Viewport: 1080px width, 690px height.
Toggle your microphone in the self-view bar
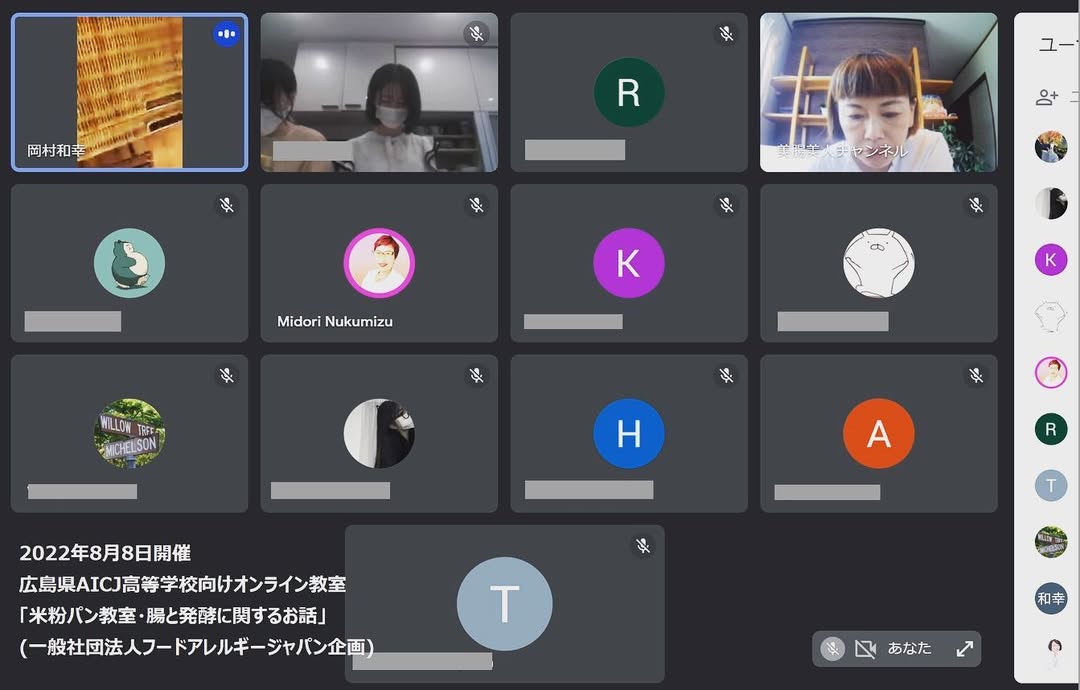click(x=832, y=648)
